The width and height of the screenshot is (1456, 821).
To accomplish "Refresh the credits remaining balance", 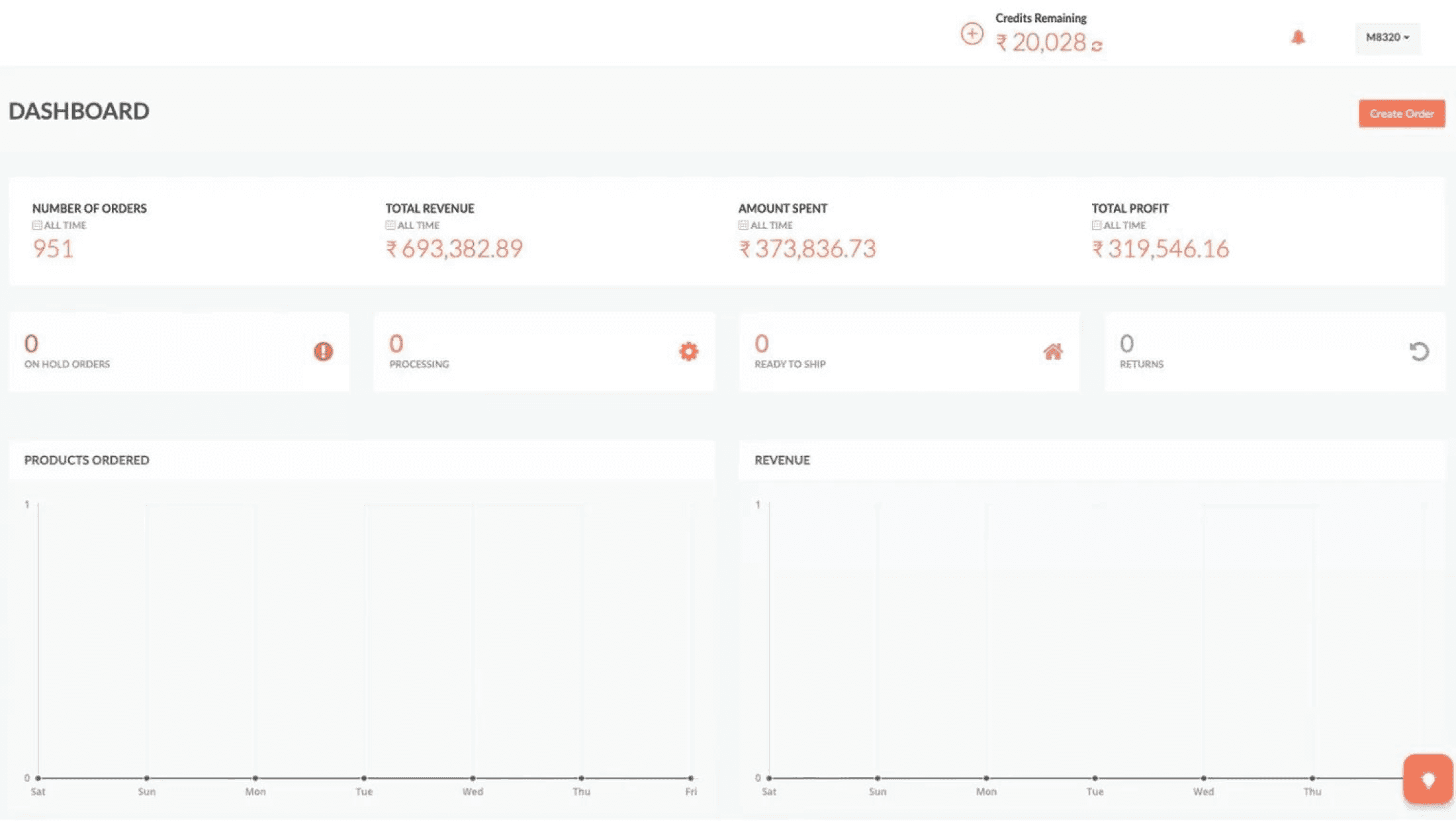I will [x=1097, y=46].
